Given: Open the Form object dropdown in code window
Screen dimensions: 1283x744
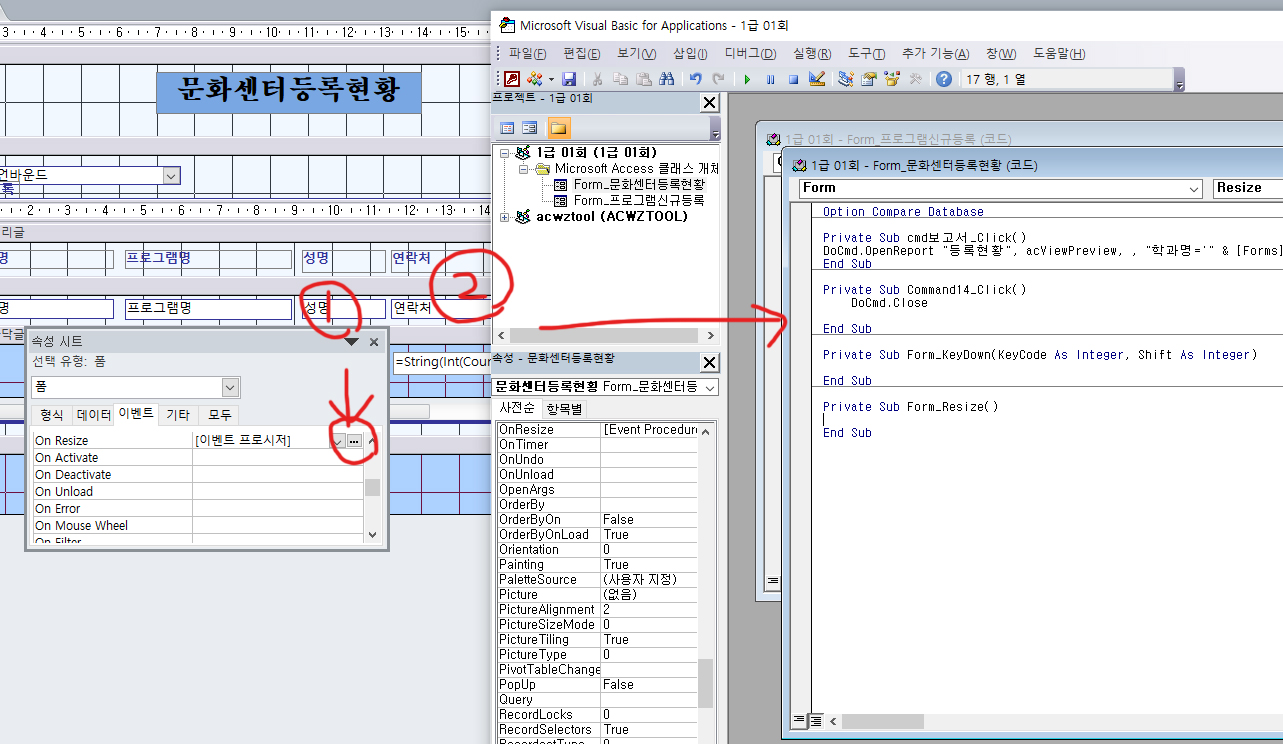Looking at the screenshot, I should click(1193, 188).
